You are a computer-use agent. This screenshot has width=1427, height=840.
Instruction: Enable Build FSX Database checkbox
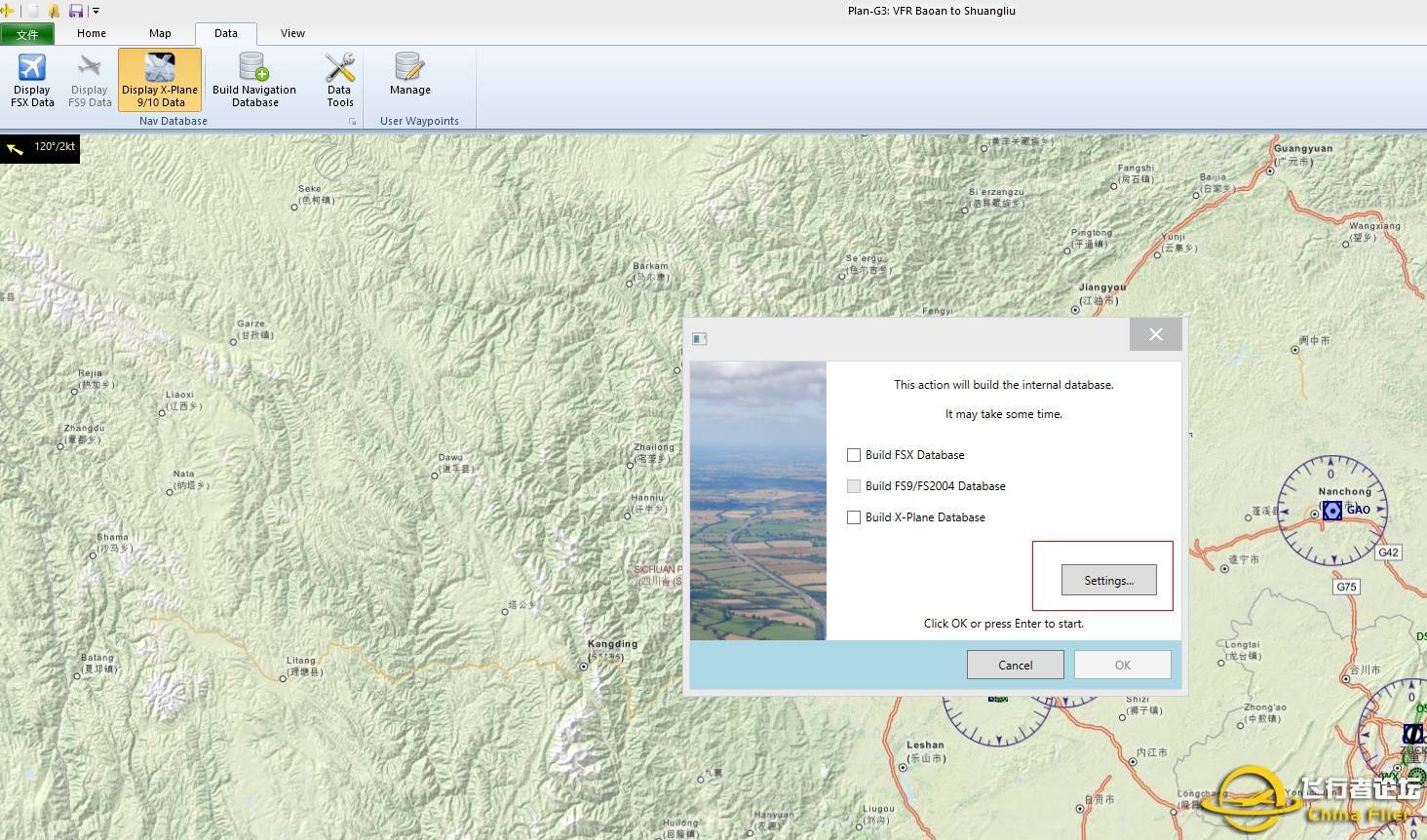tap(854, 455)
